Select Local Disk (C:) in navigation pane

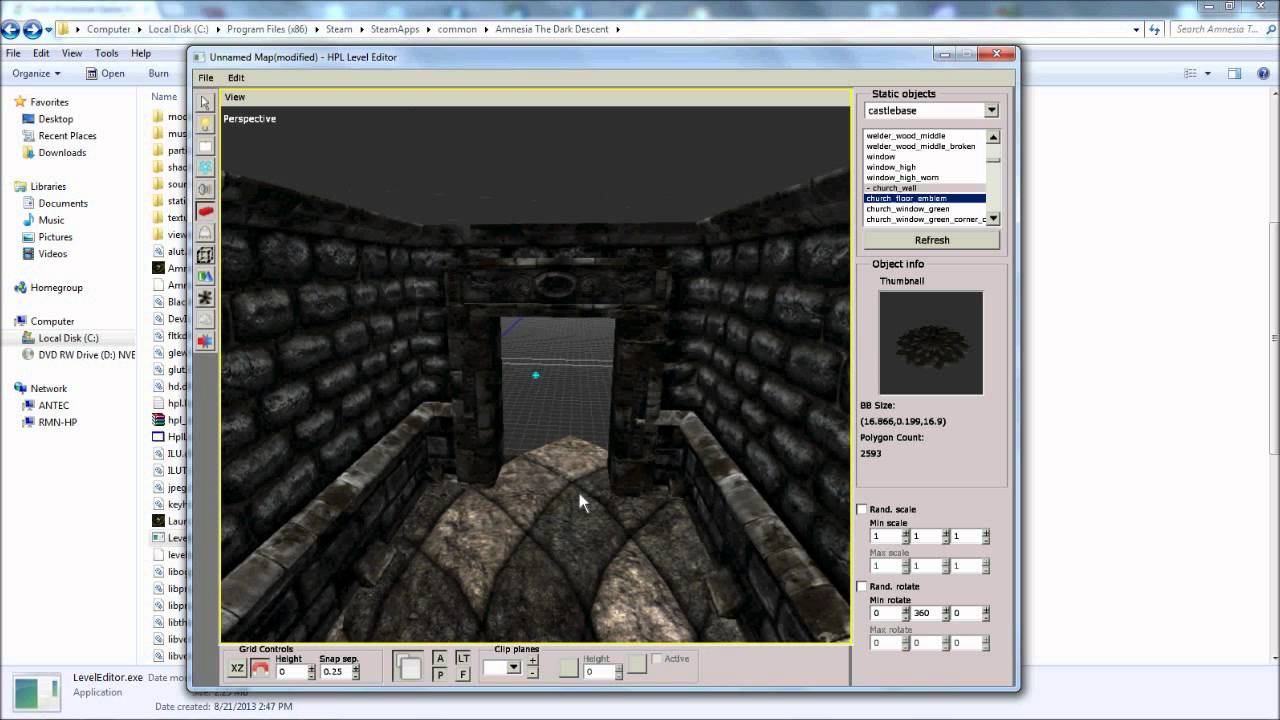coord(68,338)
